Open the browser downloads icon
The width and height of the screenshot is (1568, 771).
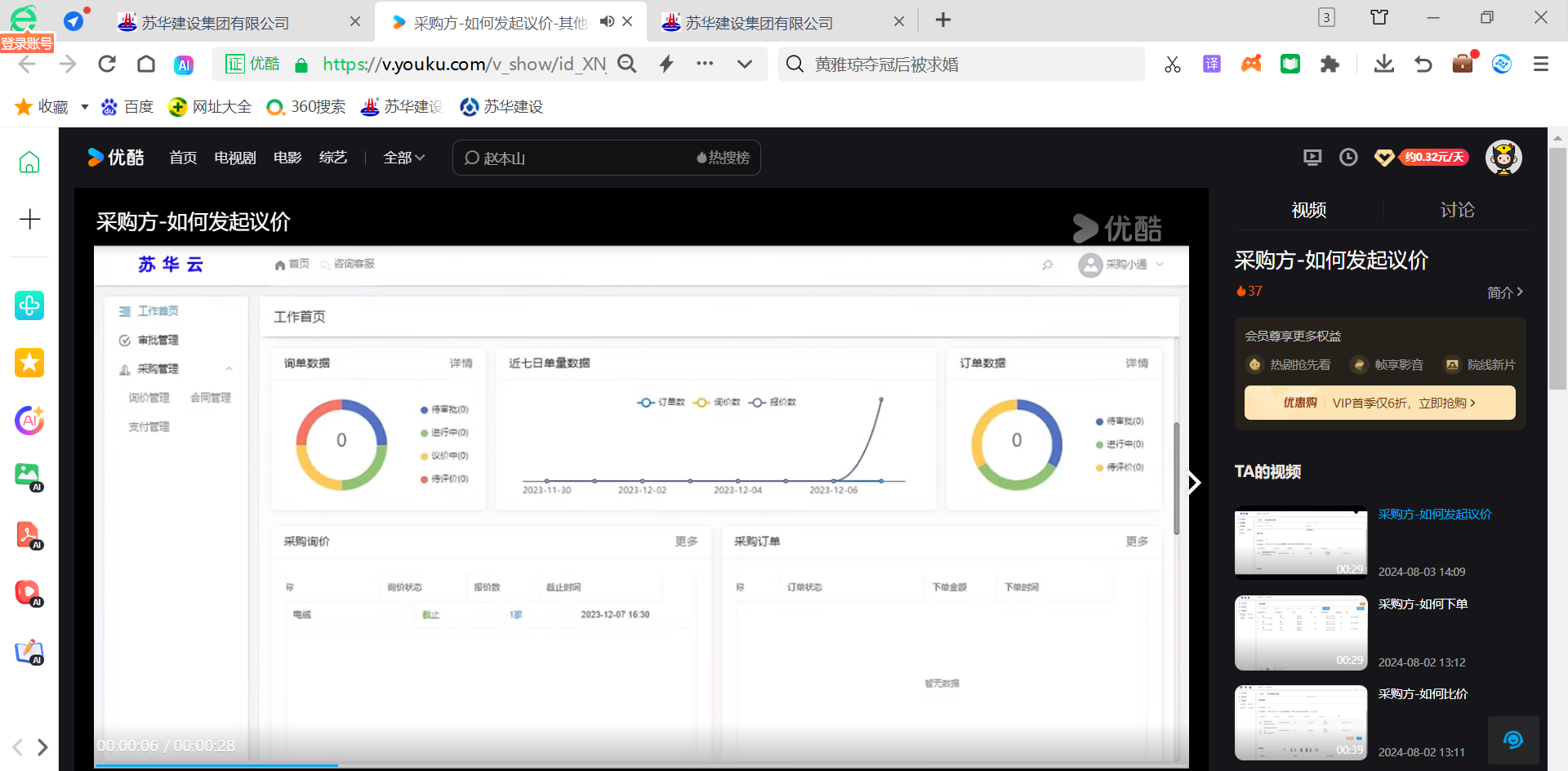(1383, 65)
